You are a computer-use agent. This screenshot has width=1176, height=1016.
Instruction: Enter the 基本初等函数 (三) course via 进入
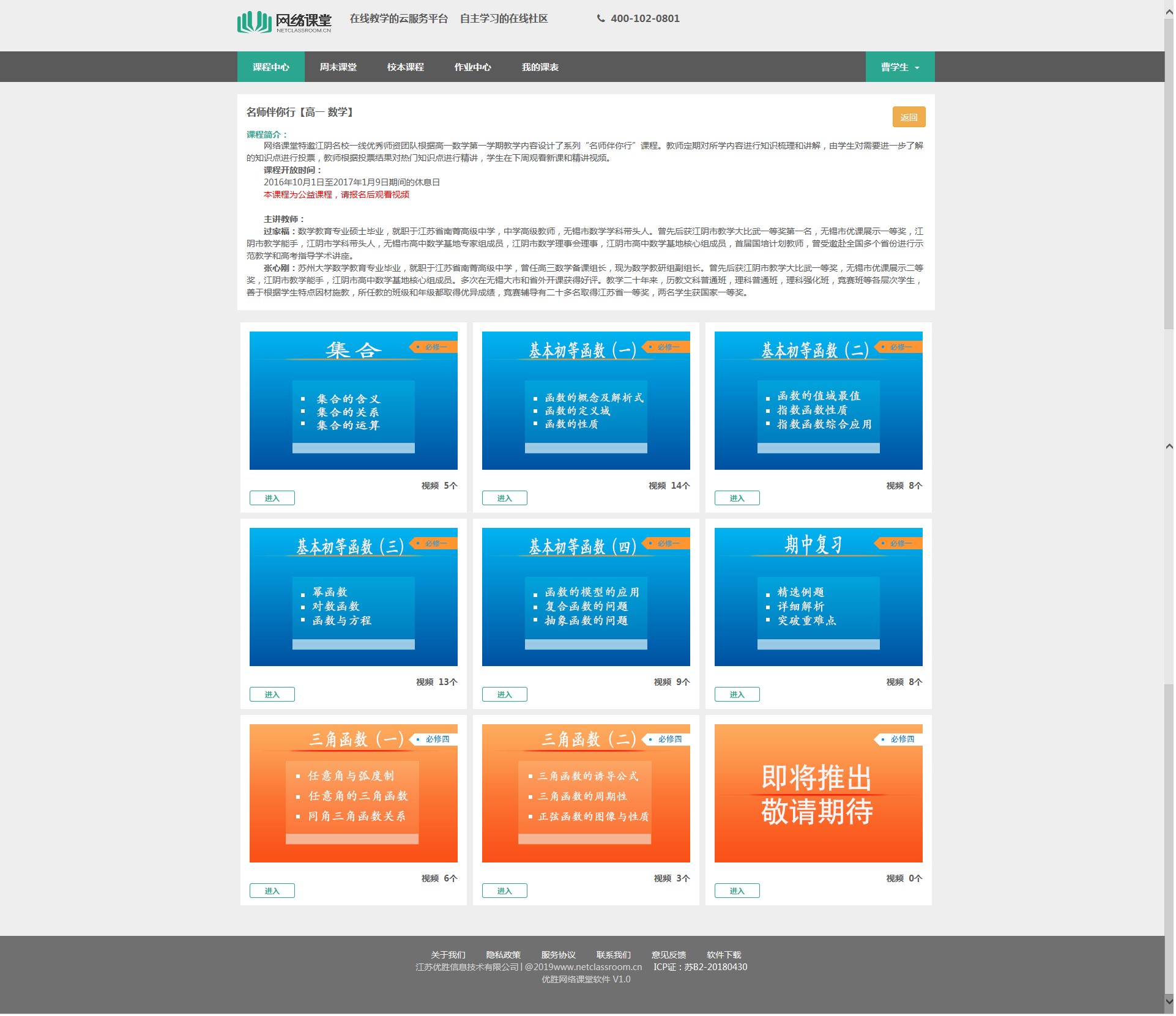coord(272,695)
